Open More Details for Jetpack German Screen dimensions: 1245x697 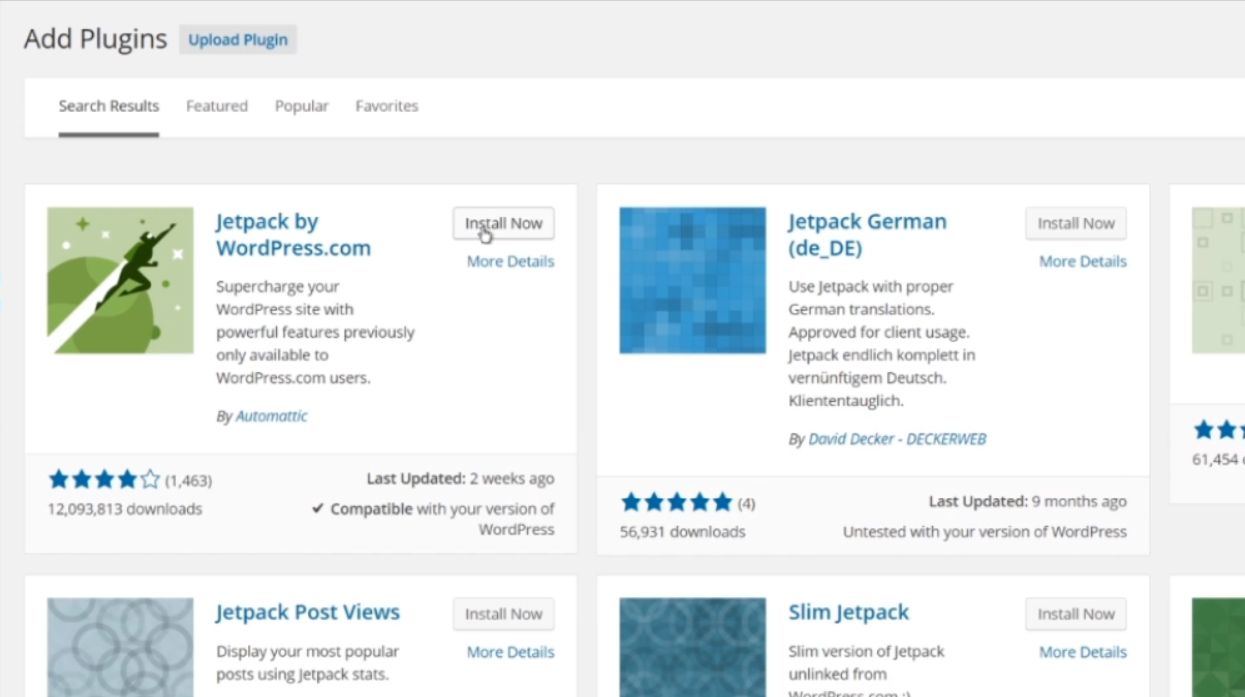(x=1083, y=261)
